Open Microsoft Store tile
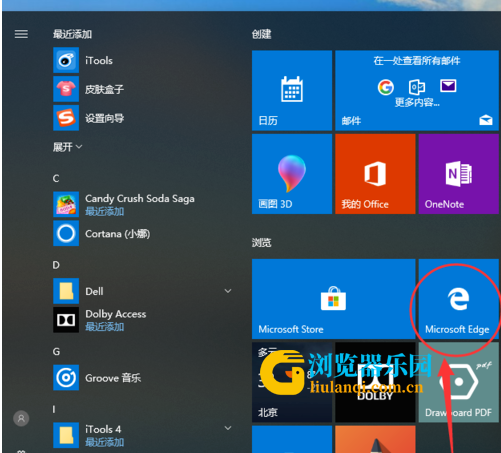501x453 pixels. tap(334, 299)
